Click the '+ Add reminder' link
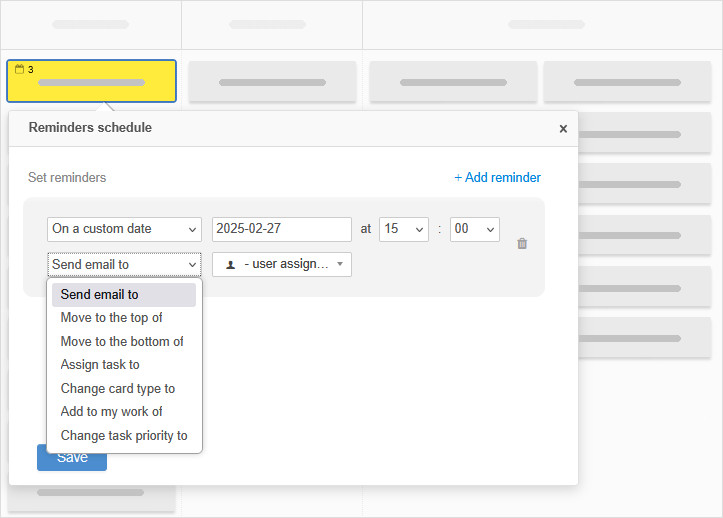 pos(497,178)
